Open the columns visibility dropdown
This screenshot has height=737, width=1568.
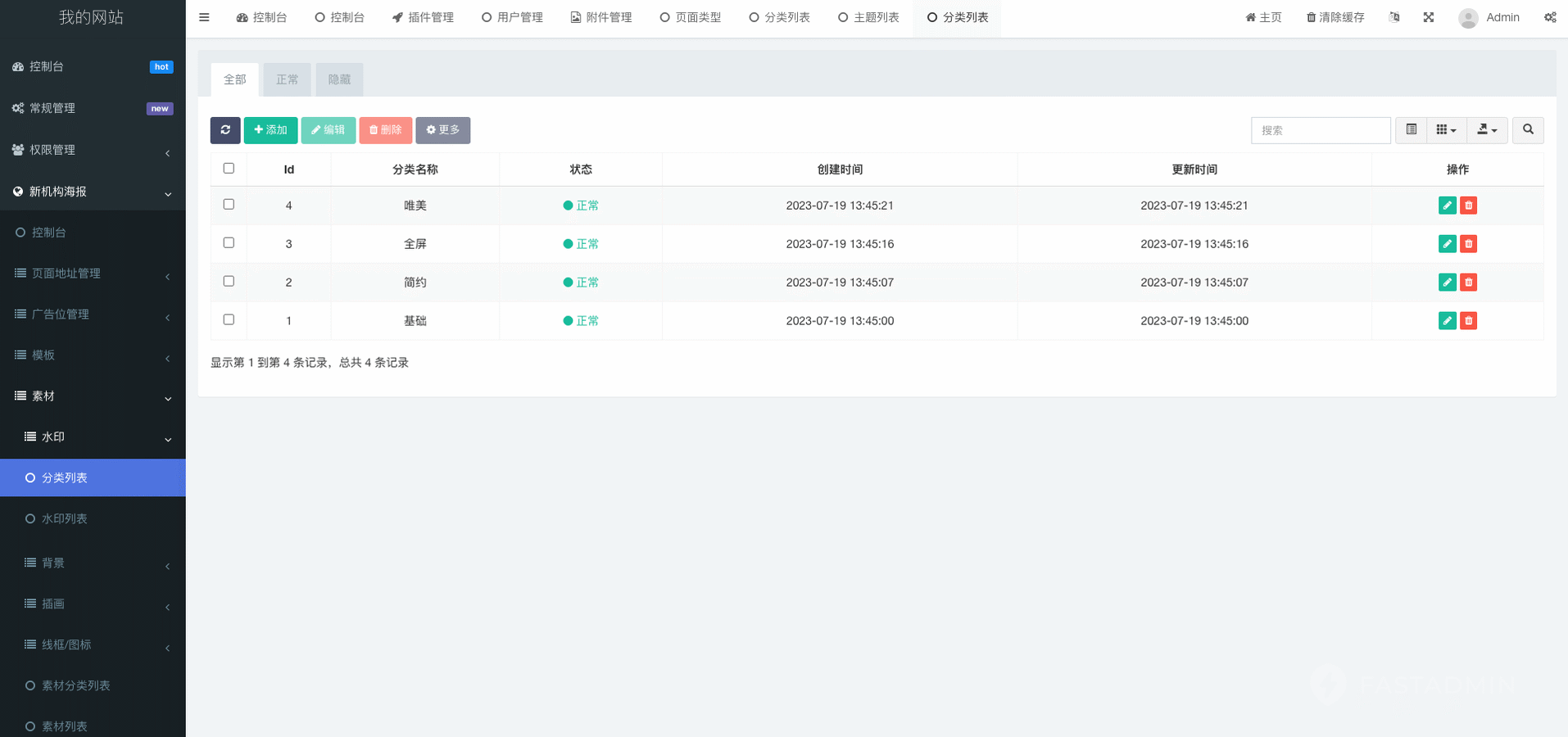click(x=1446, y=130)
